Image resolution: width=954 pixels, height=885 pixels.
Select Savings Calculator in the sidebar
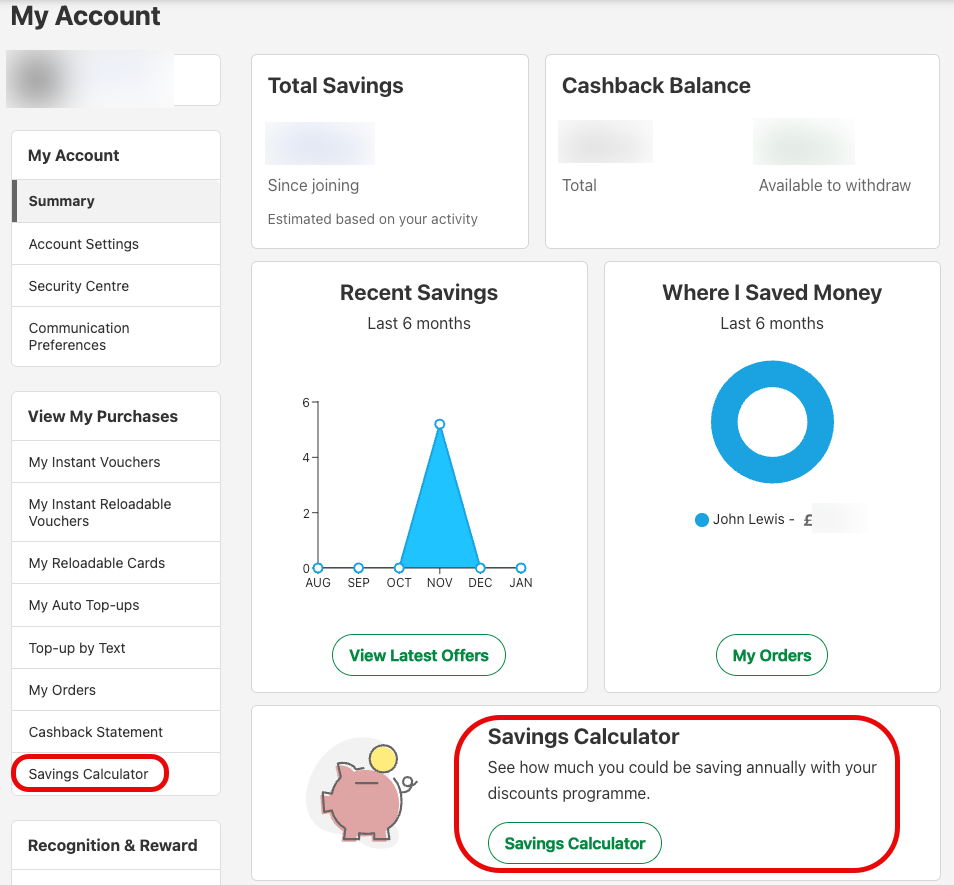89,774
